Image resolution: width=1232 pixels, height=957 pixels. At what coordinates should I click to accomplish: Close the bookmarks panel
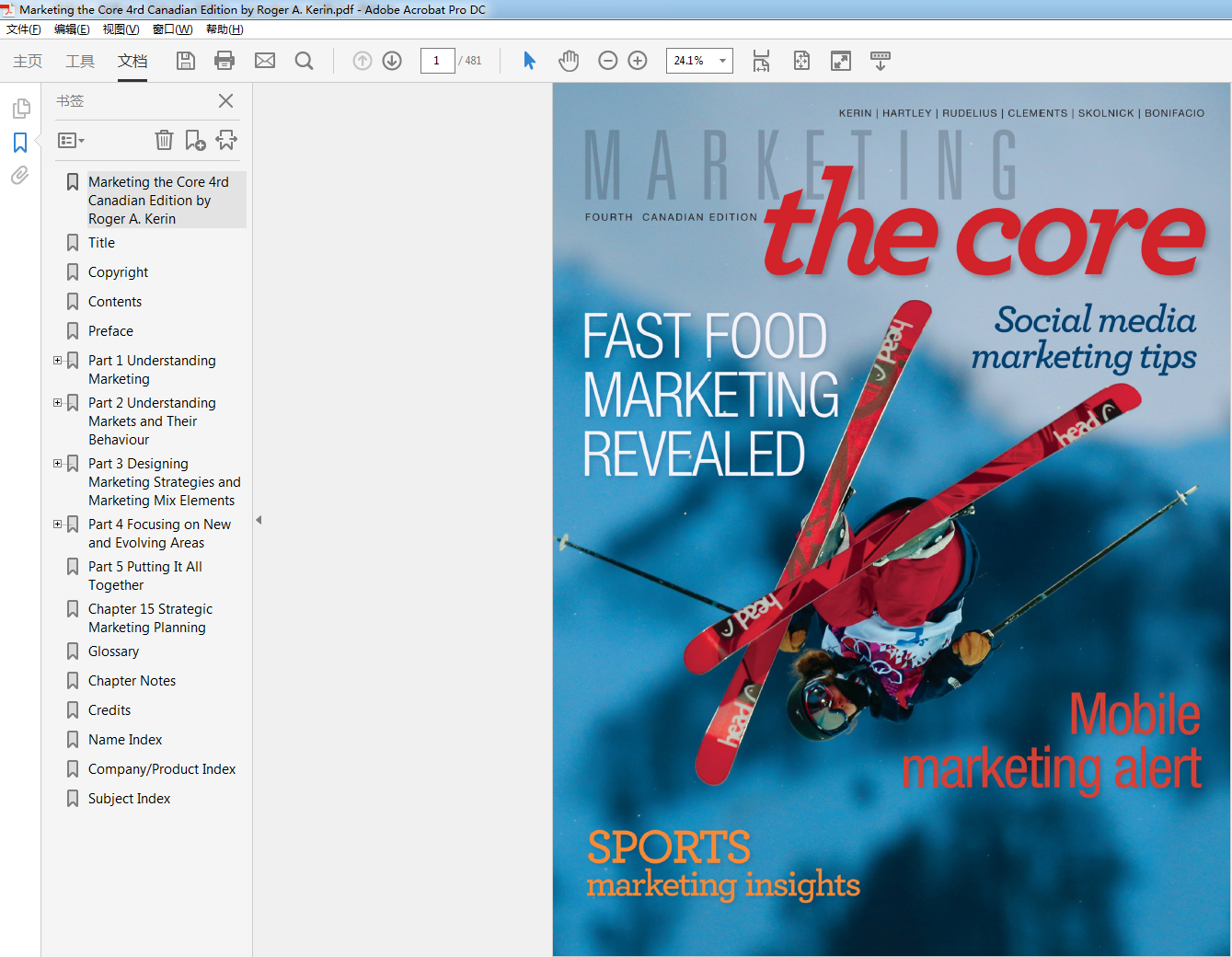tap(225, 100)
